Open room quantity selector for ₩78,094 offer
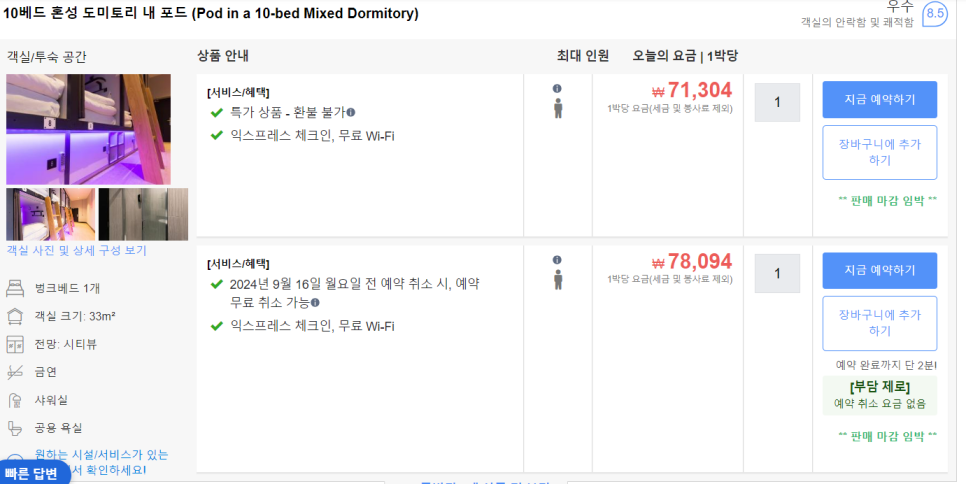The image size is (966, 484). click(x=777, y=273)
